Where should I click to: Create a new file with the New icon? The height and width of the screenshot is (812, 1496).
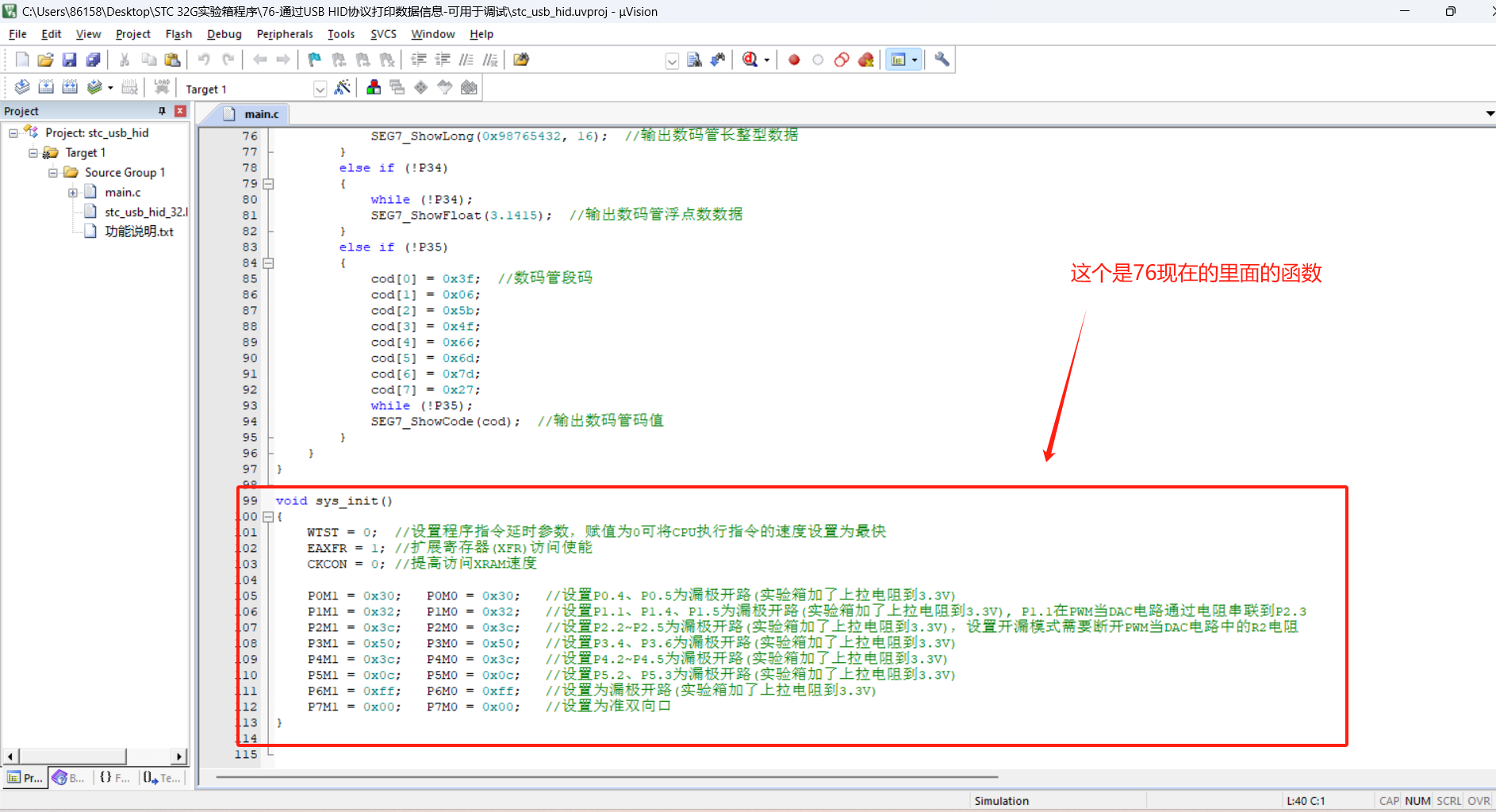(22, 59)
